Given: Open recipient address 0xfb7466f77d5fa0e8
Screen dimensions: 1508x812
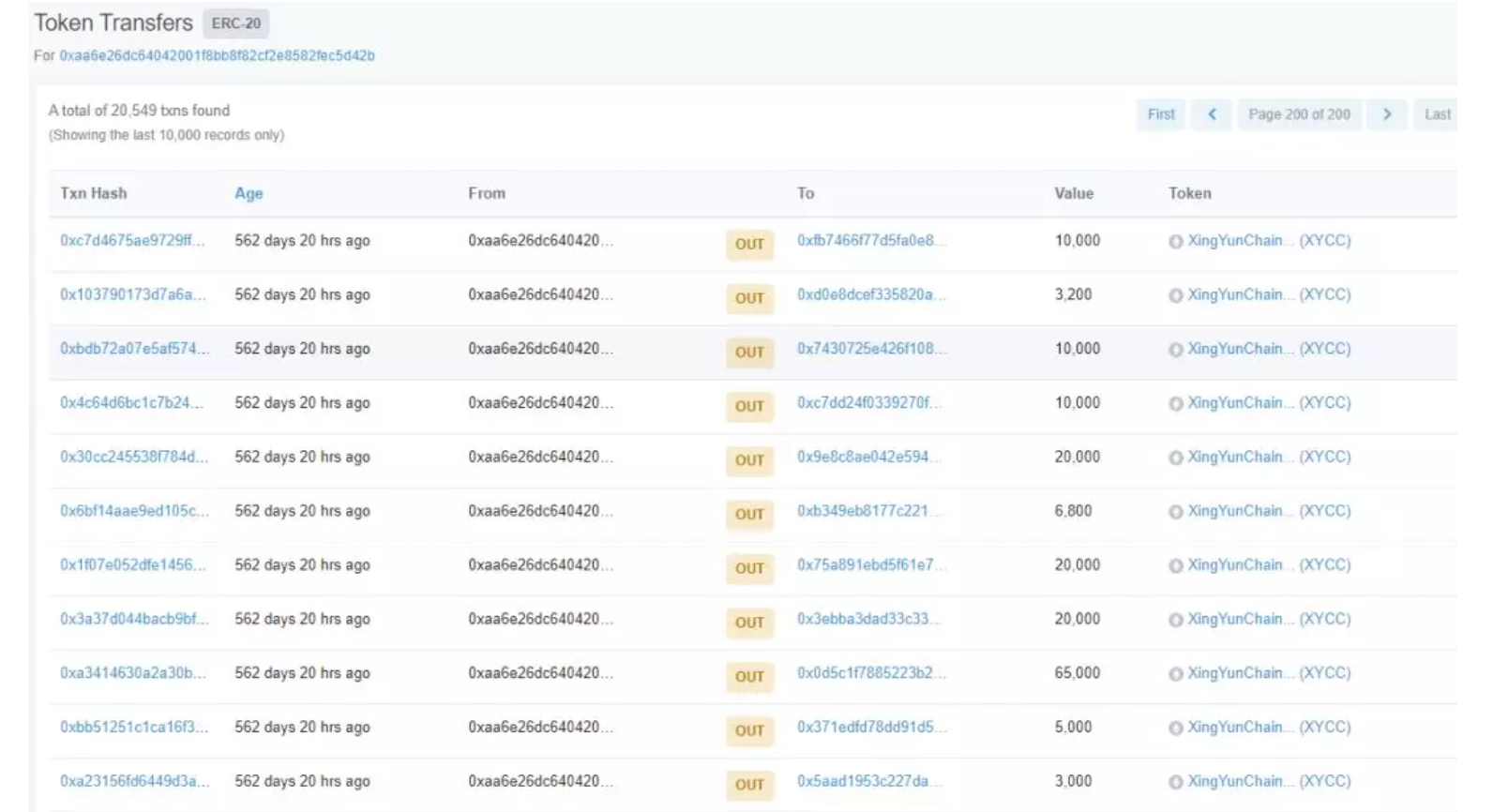Looking at the screenshot, I should [x=871, y=240].
